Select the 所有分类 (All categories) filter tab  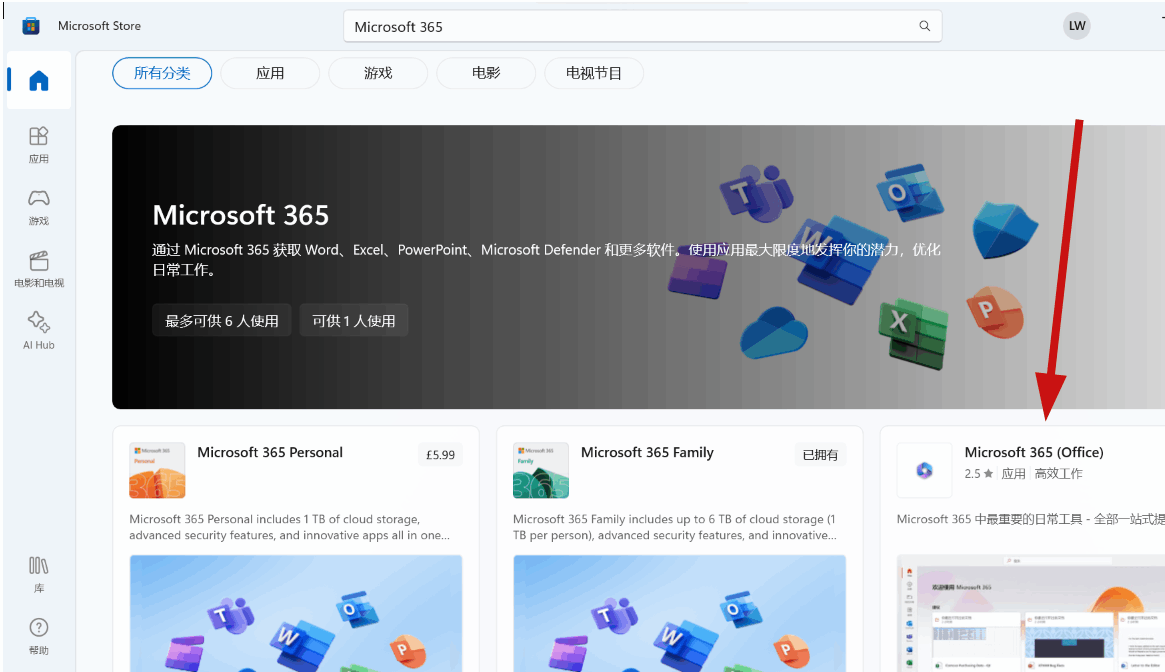tap(162, 73)
